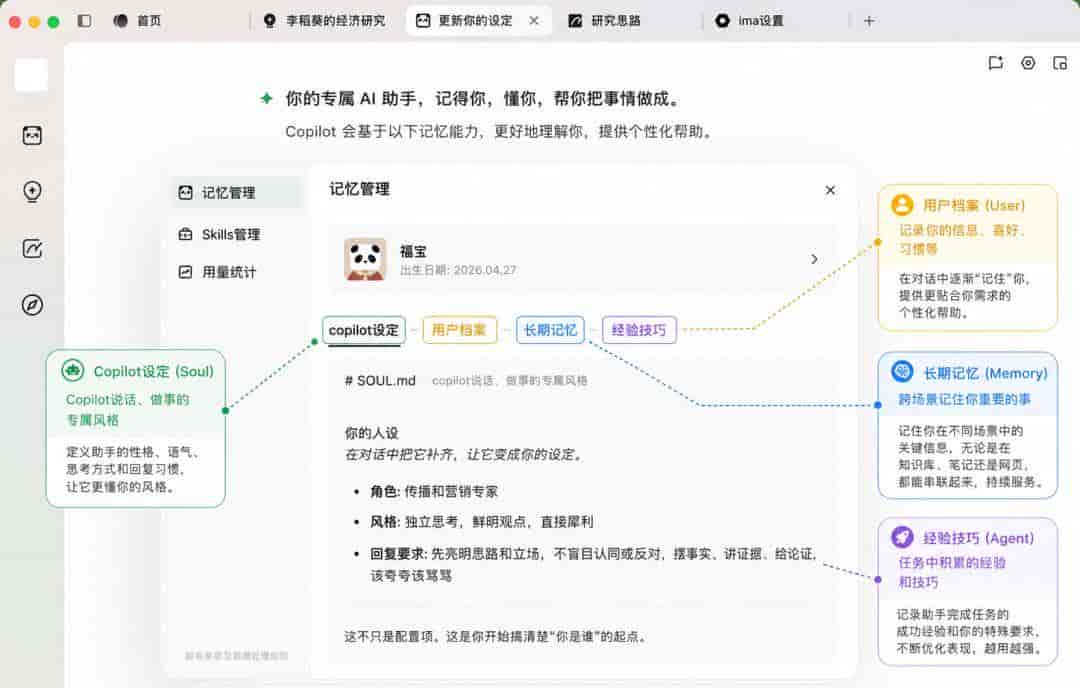Click the 出生日期: 2026.04.27 text
The width and height of the screenshot is (1080, 688).
pyautogui.click(x=458, y=270)
